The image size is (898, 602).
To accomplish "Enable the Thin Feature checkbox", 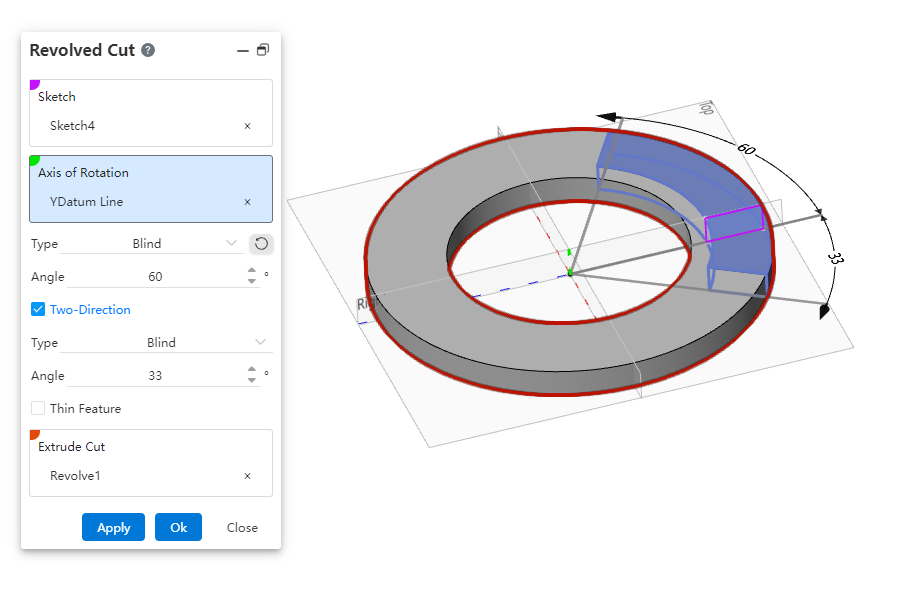I will (x=38, y=409).
